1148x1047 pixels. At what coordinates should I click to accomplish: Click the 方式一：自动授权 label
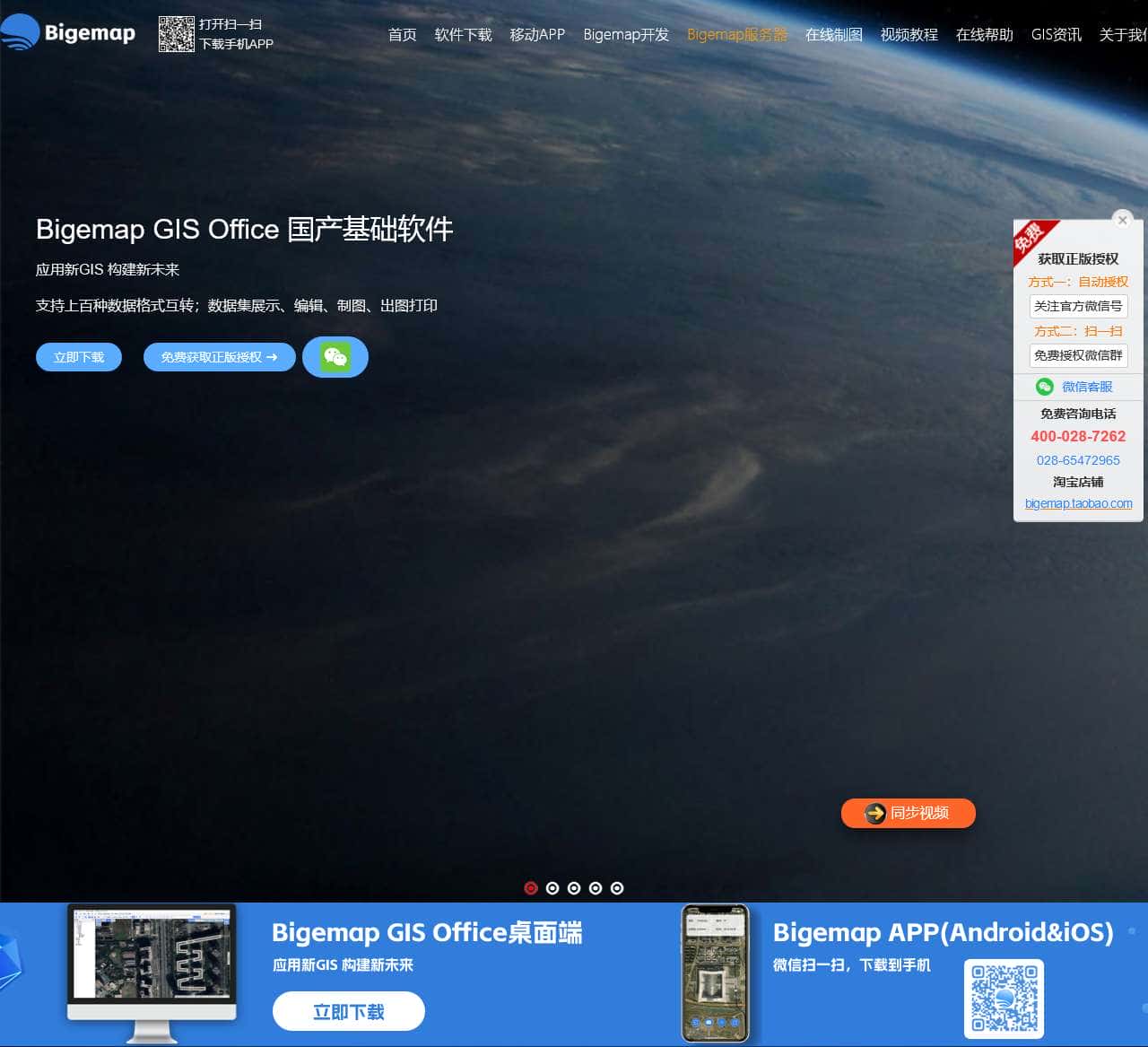(x=1078, y=282)
